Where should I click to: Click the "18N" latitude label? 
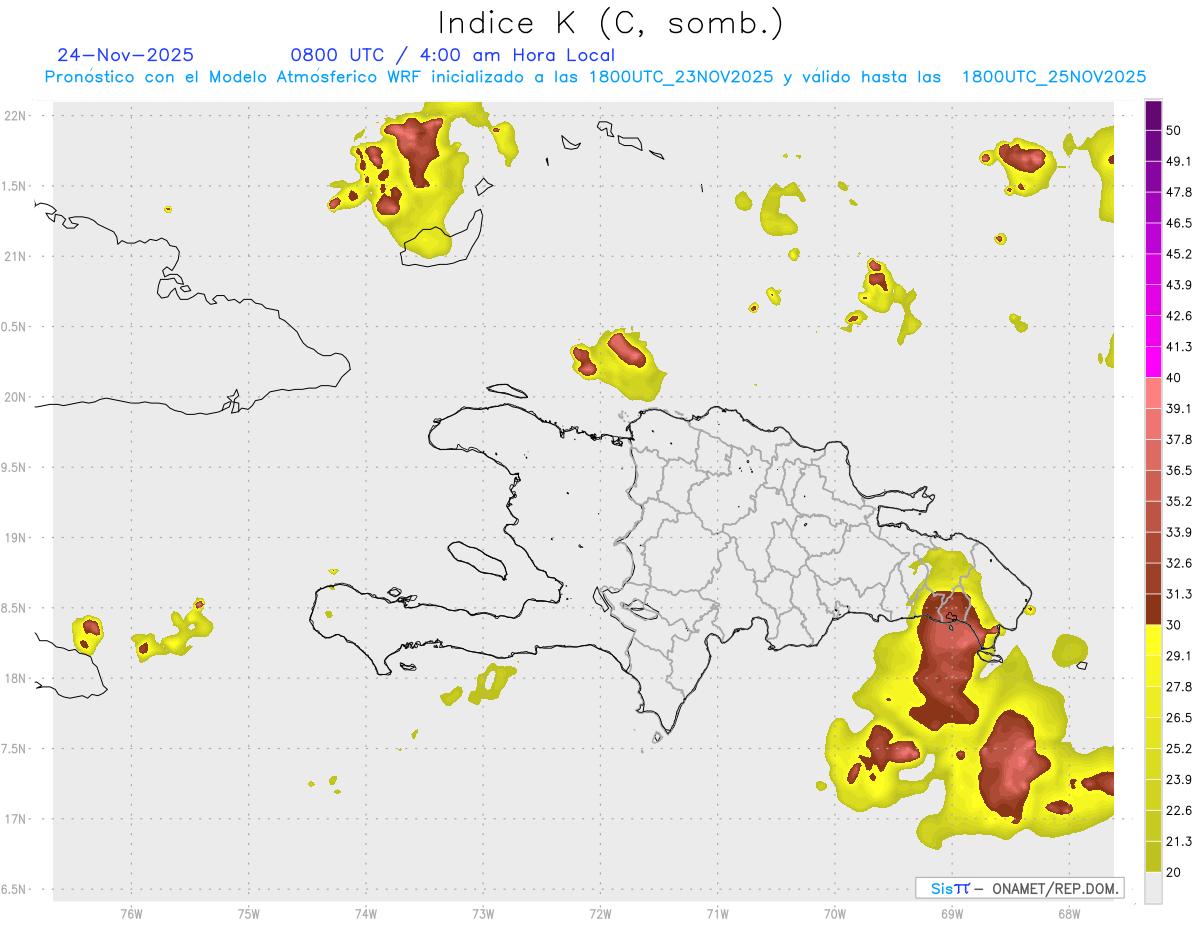coord(17,679)
